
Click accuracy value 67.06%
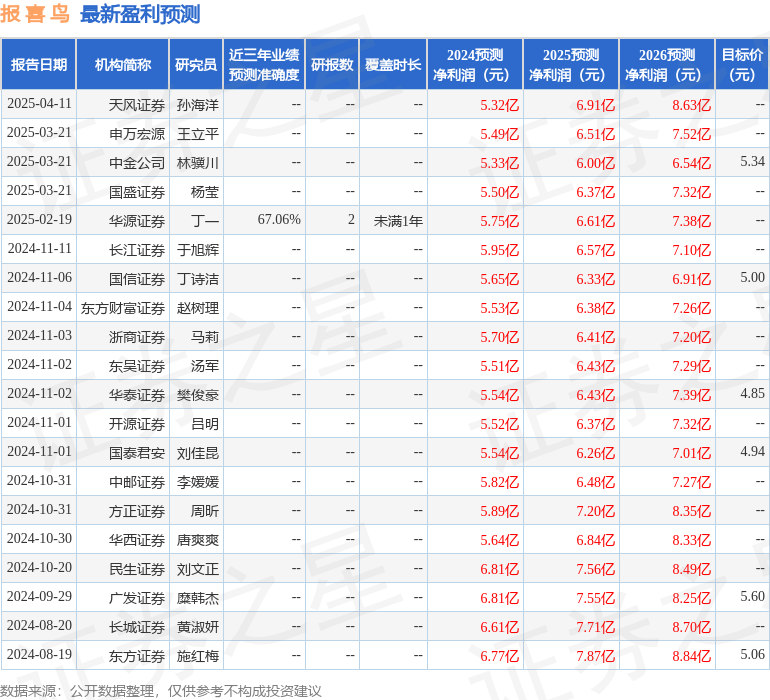coord(279,220)
